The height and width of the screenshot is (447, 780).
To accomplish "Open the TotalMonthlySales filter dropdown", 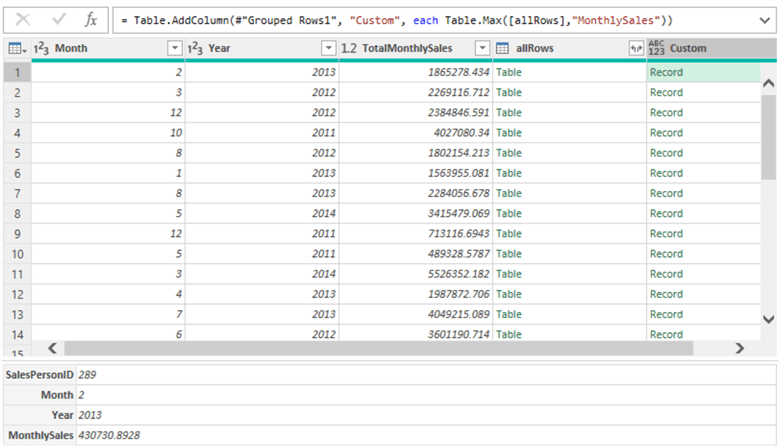I will (482, 48).
